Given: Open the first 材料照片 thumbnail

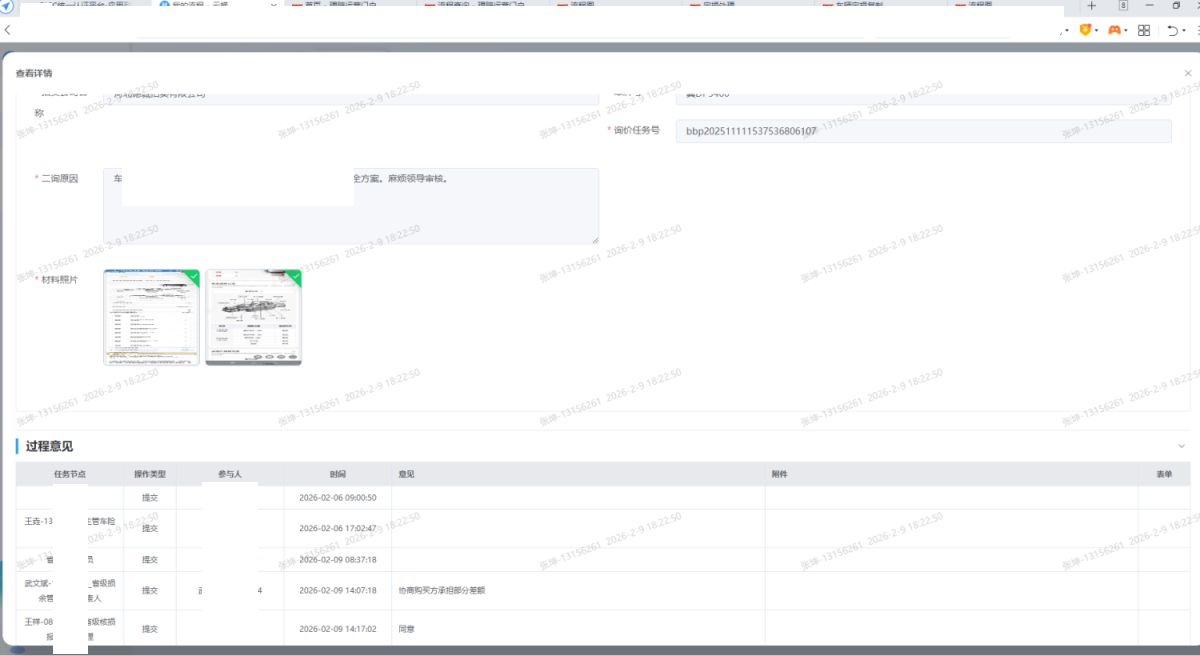Looking at the screenshot, I should [x=152, y=317].
